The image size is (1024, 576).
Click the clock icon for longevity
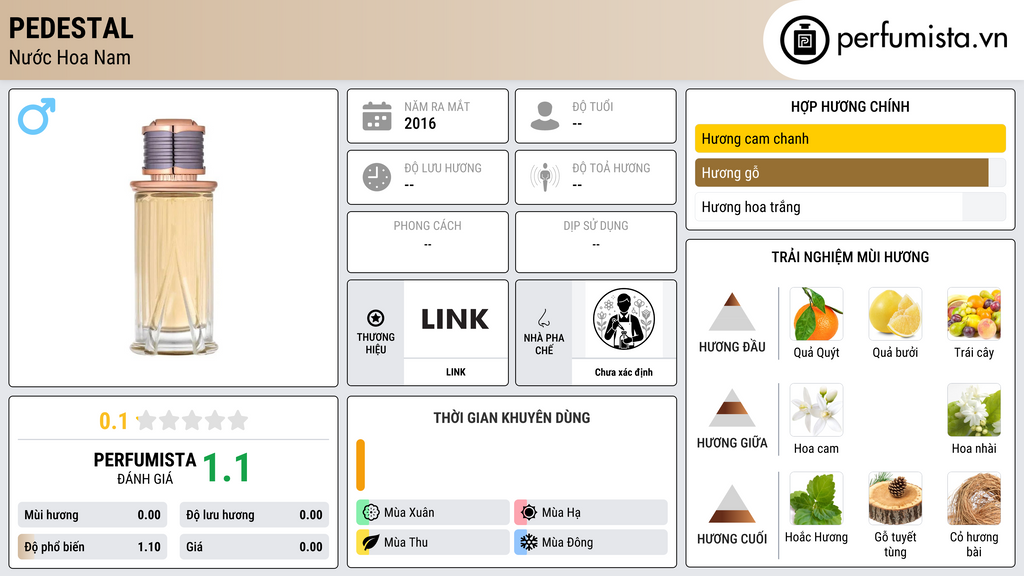click(377, 177)
